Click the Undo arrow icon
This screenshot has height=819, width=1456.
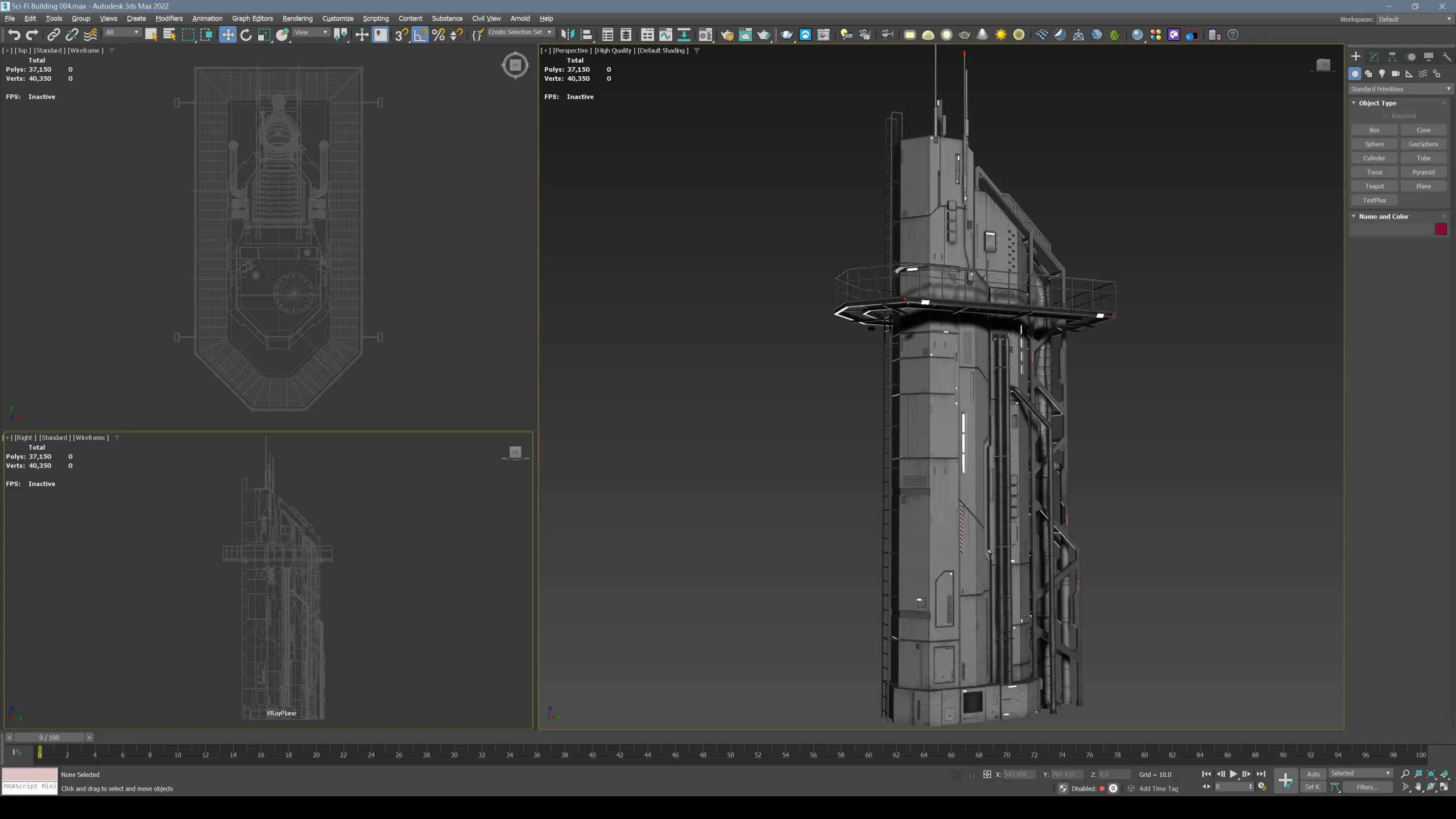pos(14,35)
